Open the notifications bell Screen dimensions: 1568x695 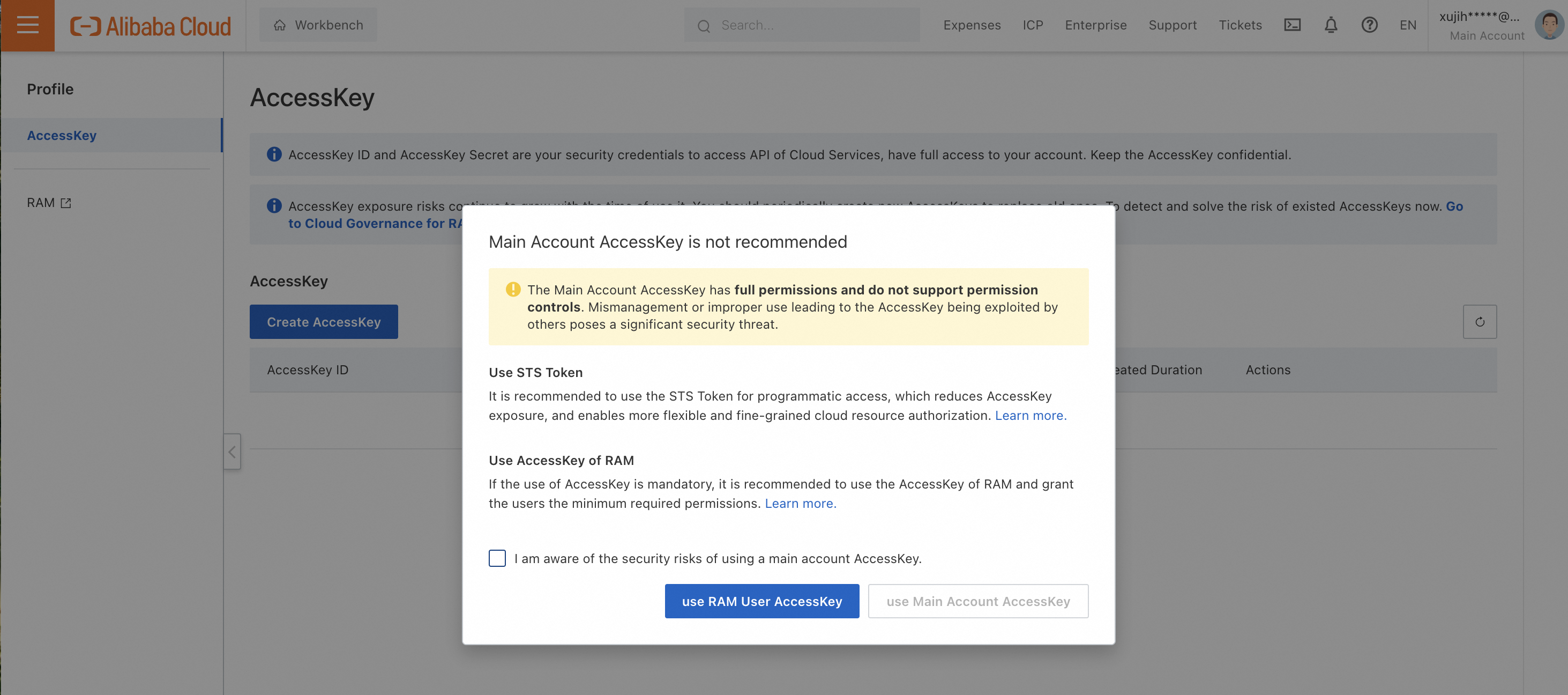(1331, 25)
